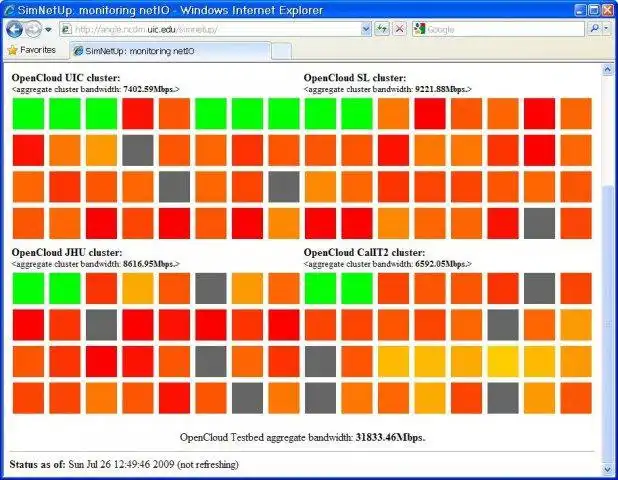Click the 8616.95Mbps bandwidth value
This screenshot has width=618, height=480.
(149, 264)
